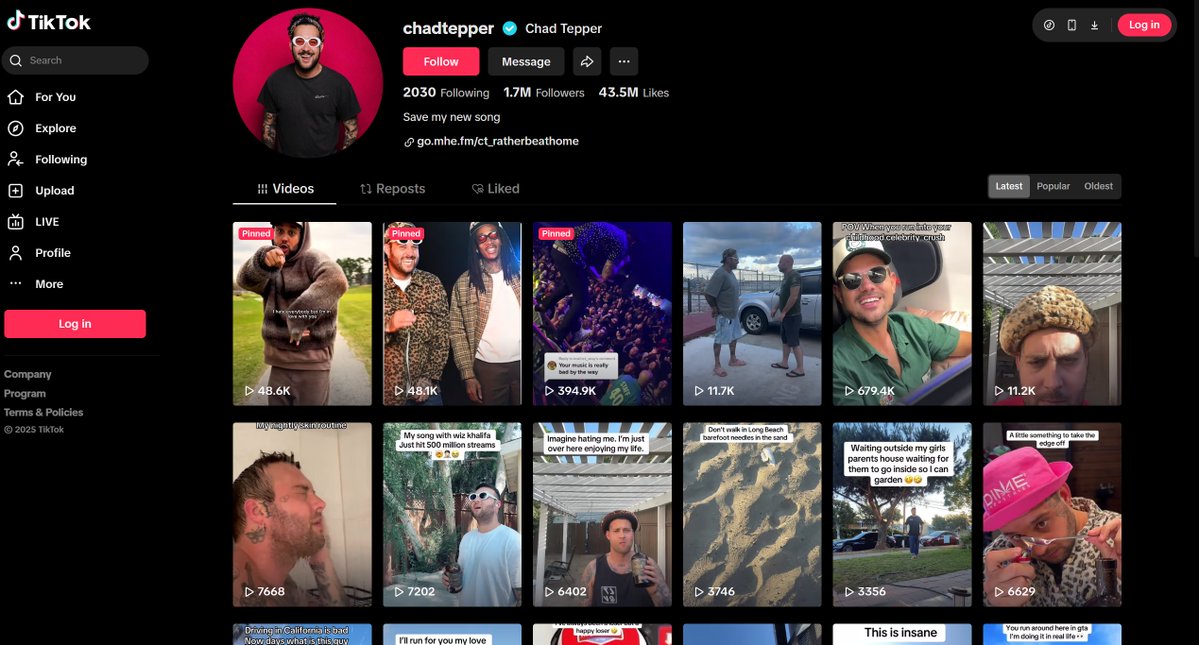Viewport: 1199px width, 645px height.
Task: Open the 2030 Following count
Action: tap(446, 92)
